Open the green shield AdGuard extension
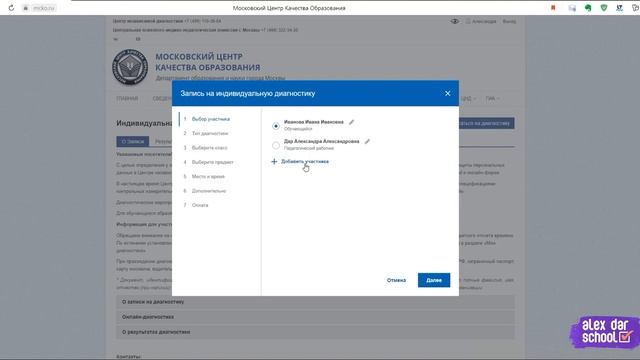This screenshot has width=640, height=360. pyautogui.click(x=604, y=8)
